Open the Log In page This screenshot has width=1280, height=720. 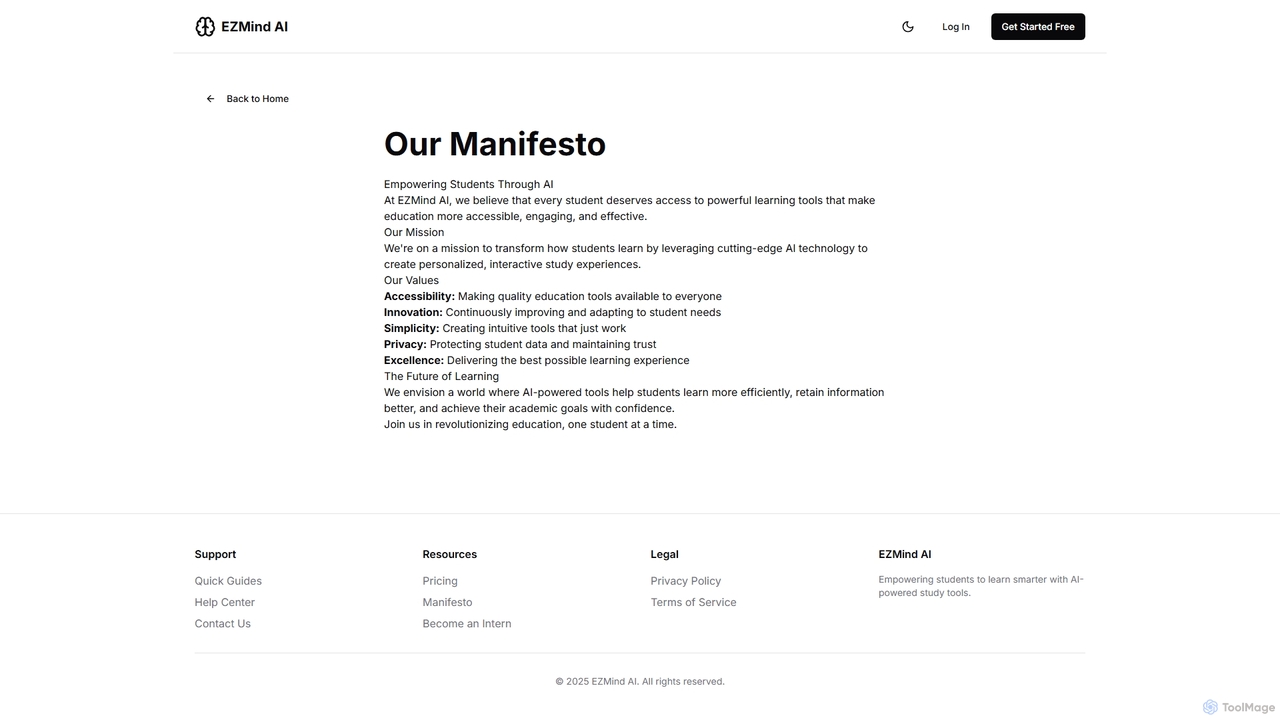tap(956, 27)
